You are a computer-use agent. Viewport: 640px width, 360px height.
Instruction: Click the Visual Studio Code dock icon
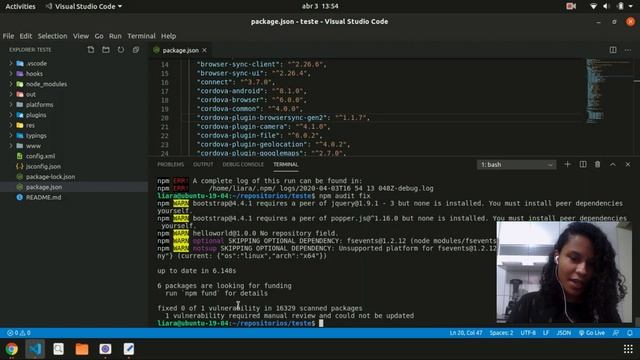[x=35, y=349]
